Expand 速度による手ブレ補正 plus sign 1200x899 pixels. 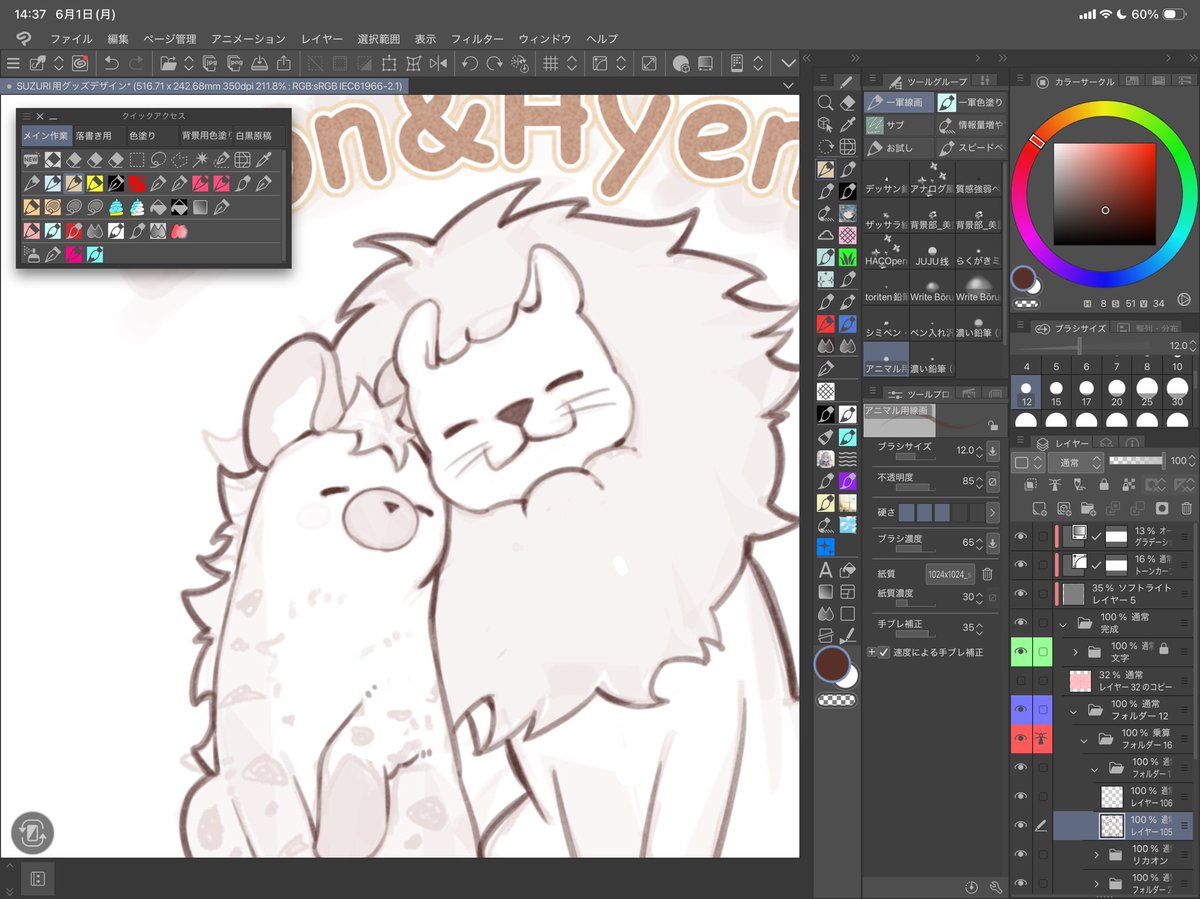pos(871,652)
